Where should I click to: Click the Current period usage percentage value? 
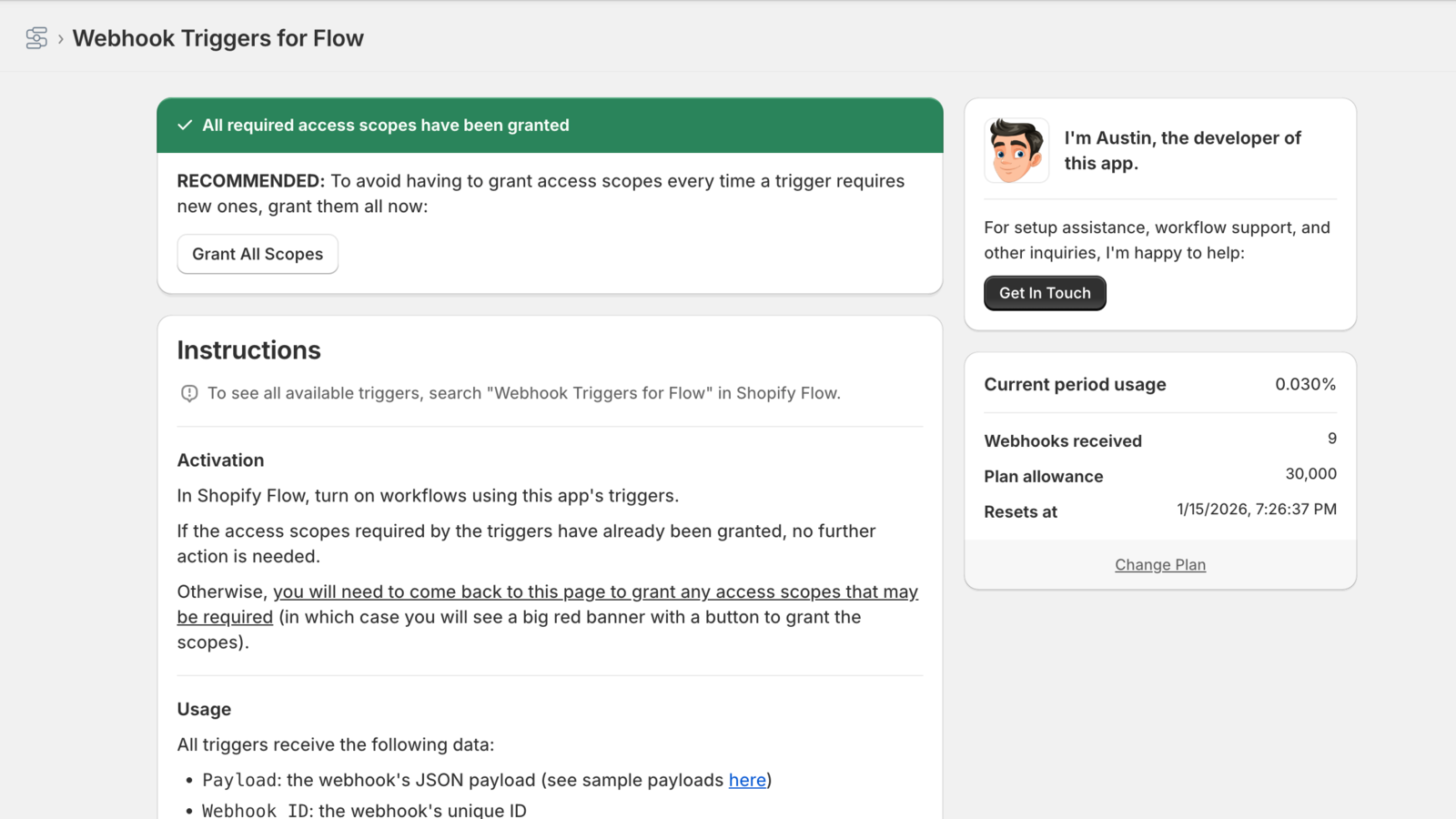pos(1305,383)
